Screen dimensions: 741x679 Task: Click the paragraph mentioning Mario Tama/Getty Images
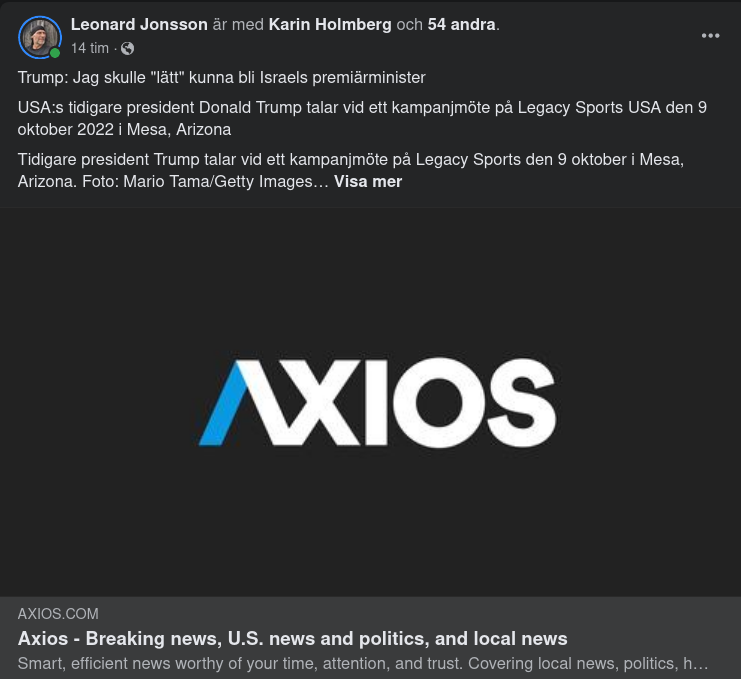pos(351,171)
